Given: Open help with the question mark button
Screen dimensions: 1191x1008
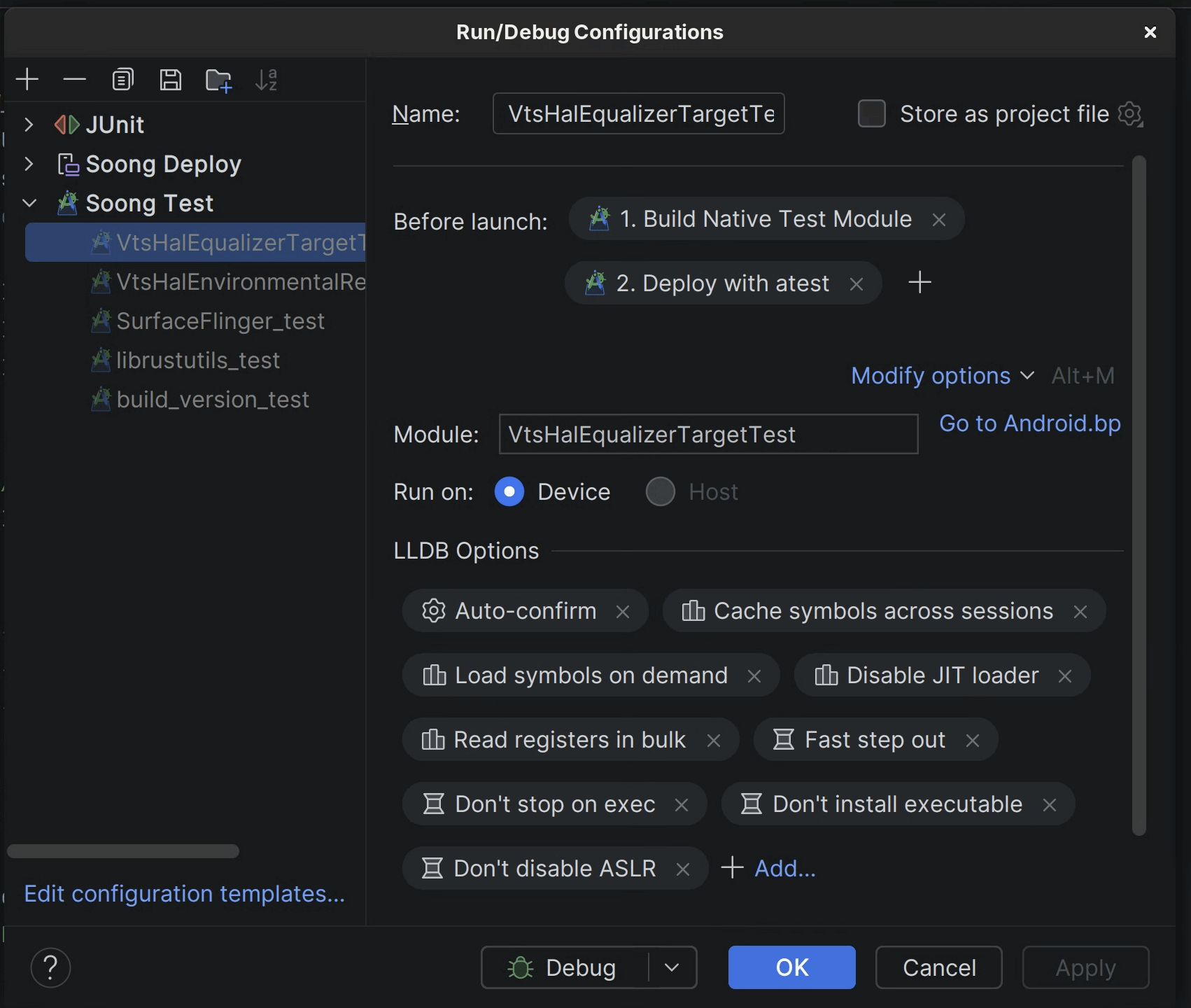Looking at the screenshot, I should (50, 967).
